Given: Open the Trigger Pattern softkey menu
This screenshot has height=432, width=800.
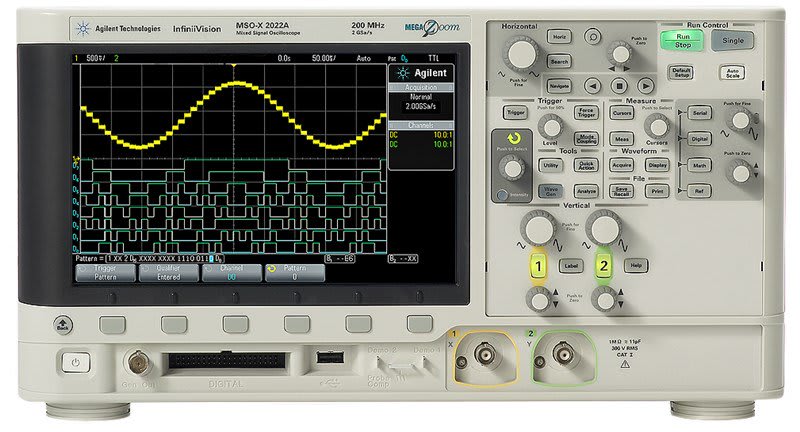Looking at the screenshot, I should 105,273.
